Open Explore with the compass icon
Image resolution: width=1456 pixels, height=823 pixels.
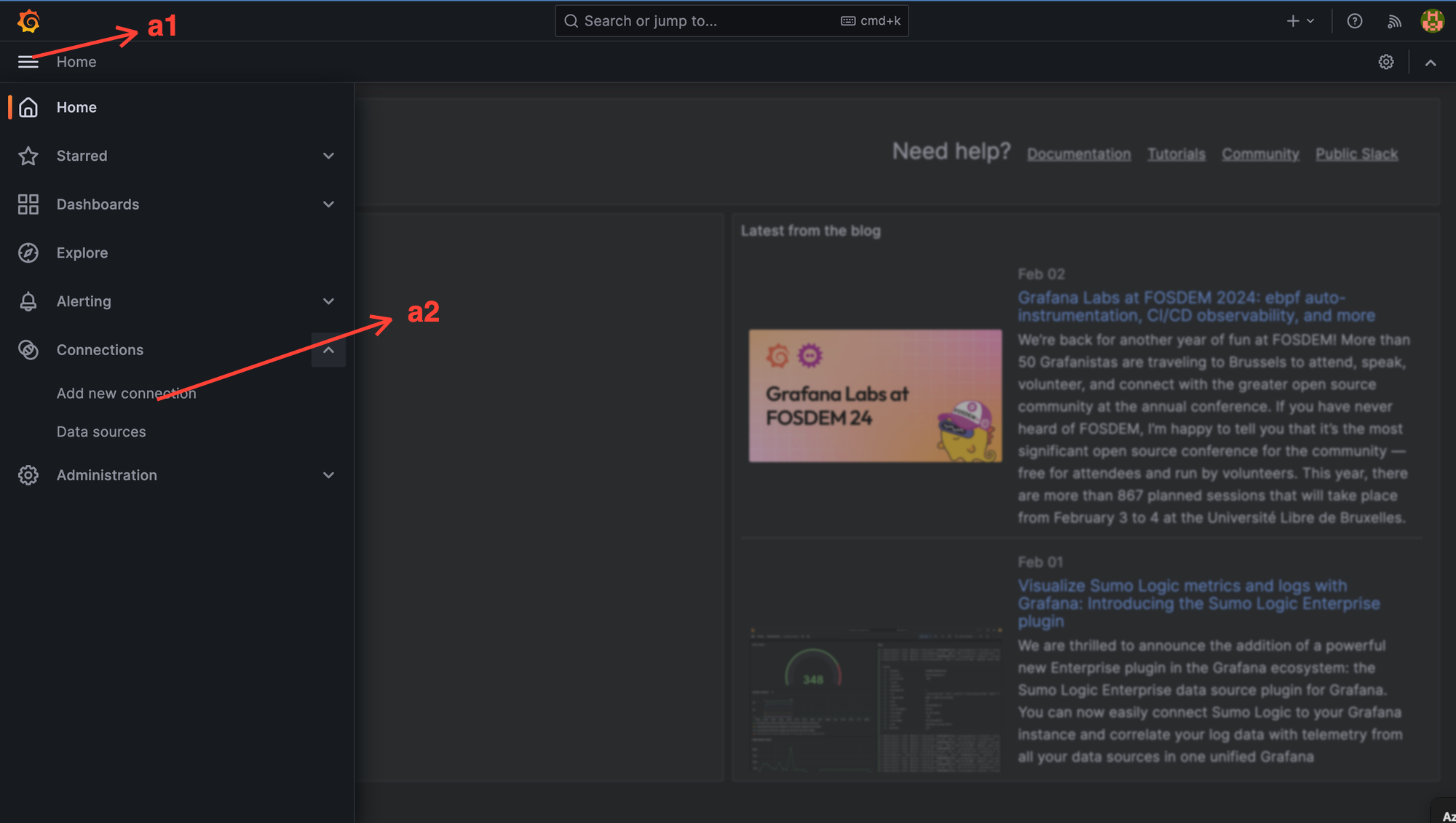click(28, 253)
